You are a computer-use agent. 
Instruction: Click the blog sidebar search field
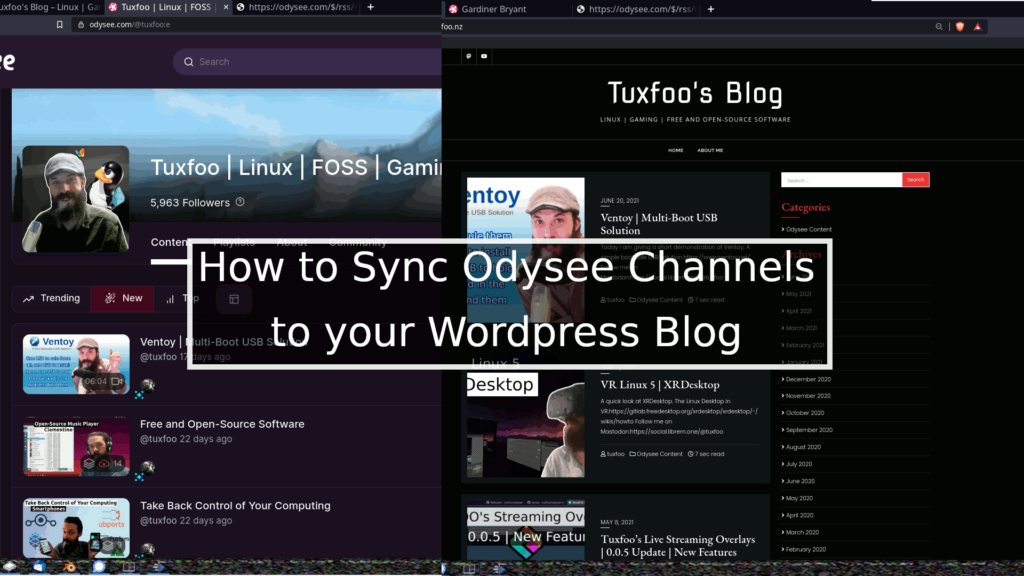842,180
